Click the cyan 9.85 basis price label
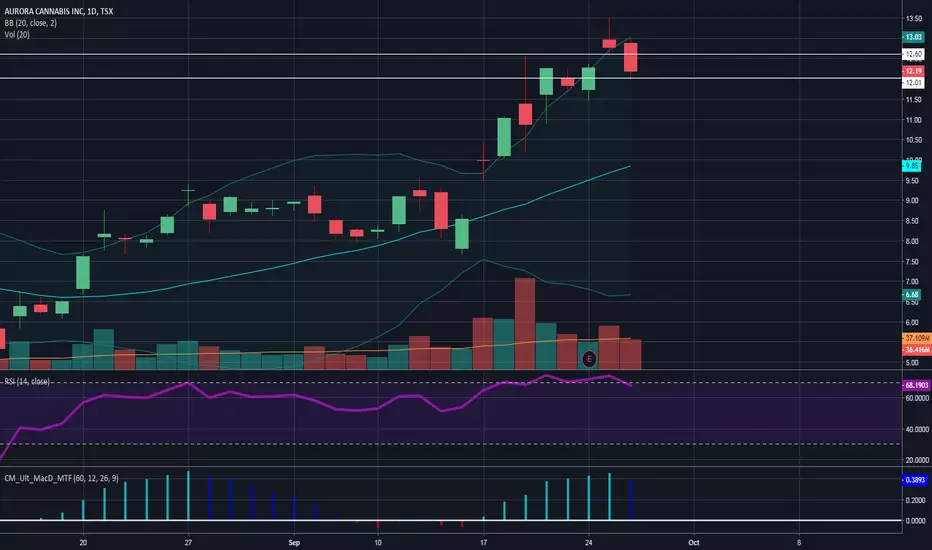This screenshot has width=932, height=550. 912,165
